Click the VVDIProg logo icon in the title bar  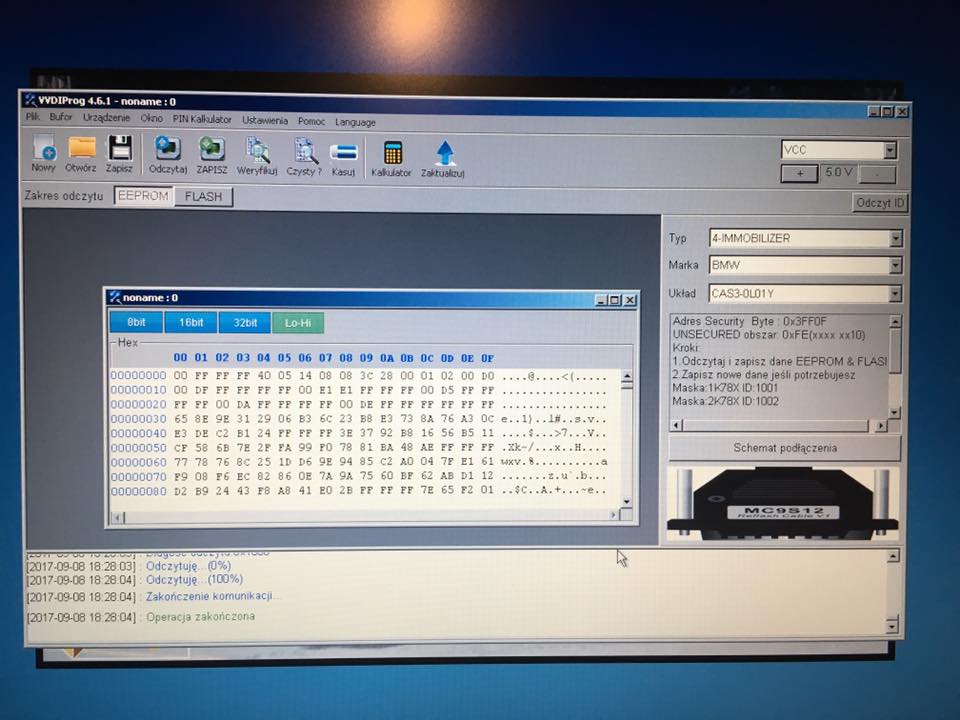(x=30, y=100)
